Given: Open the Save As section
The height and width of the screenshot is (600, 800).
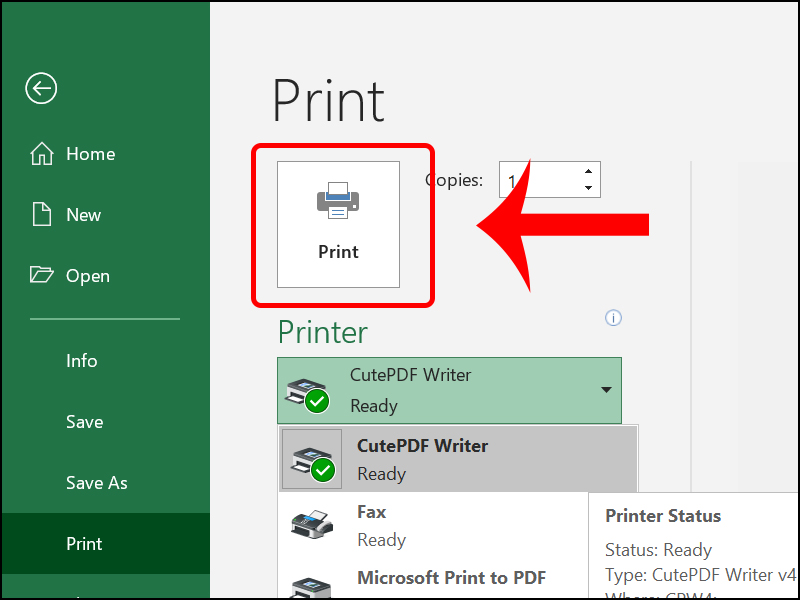Looking at the screenshot, I should click(96, 483).
